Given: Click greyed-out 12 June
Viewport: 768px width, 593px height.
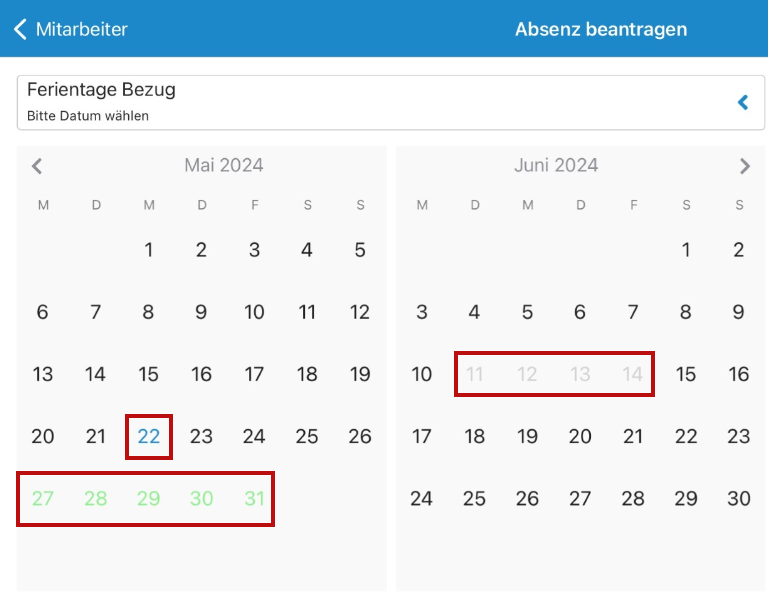Looking at the screenshot, I should [527, 375].
